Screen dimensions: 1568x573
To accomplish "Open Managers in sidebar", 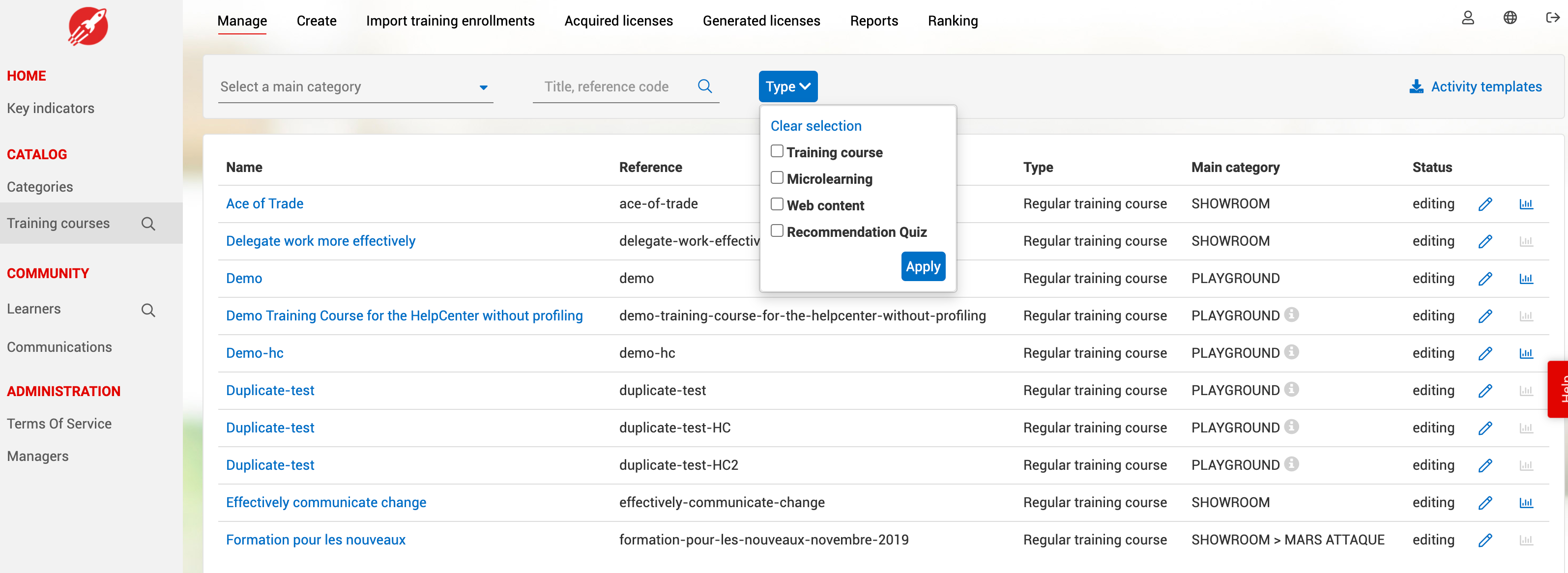I will tap(37, 456).
